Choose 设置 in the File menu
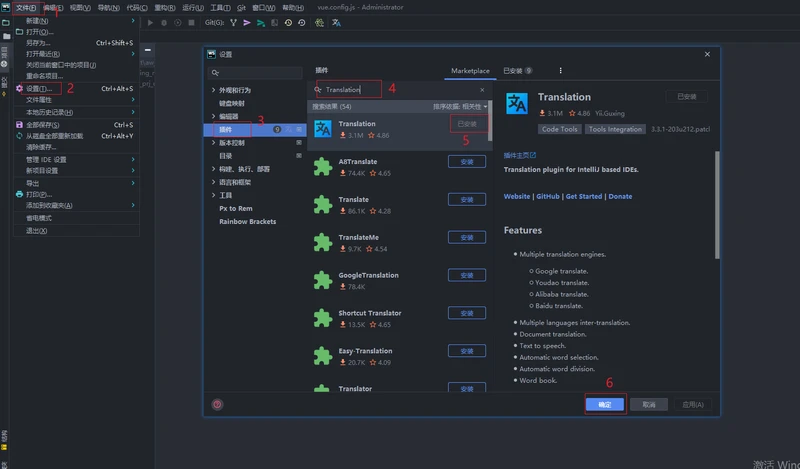 [77, 88]
